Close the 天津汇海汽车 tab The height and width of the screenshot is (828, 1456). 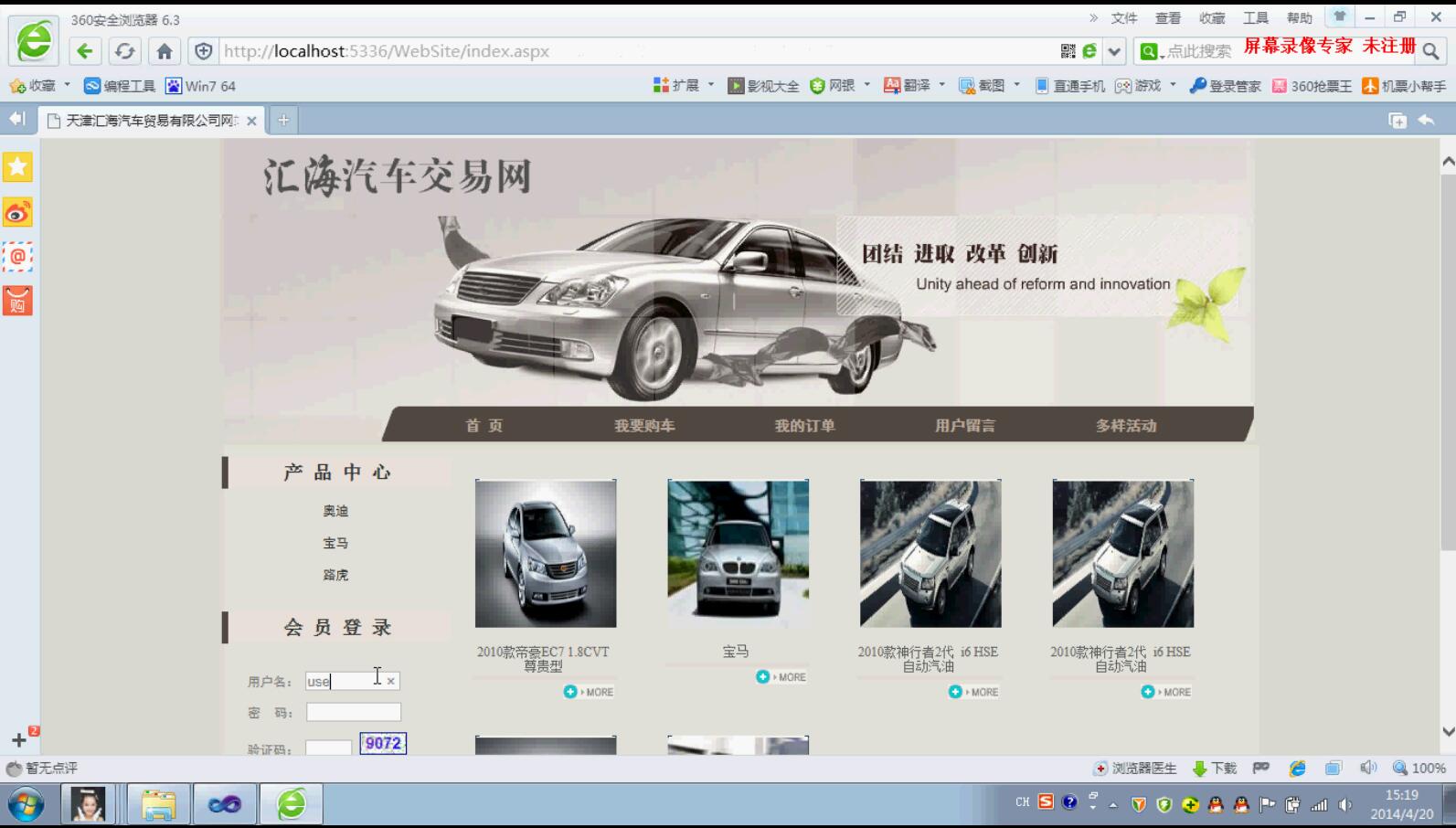coord(251,121)
